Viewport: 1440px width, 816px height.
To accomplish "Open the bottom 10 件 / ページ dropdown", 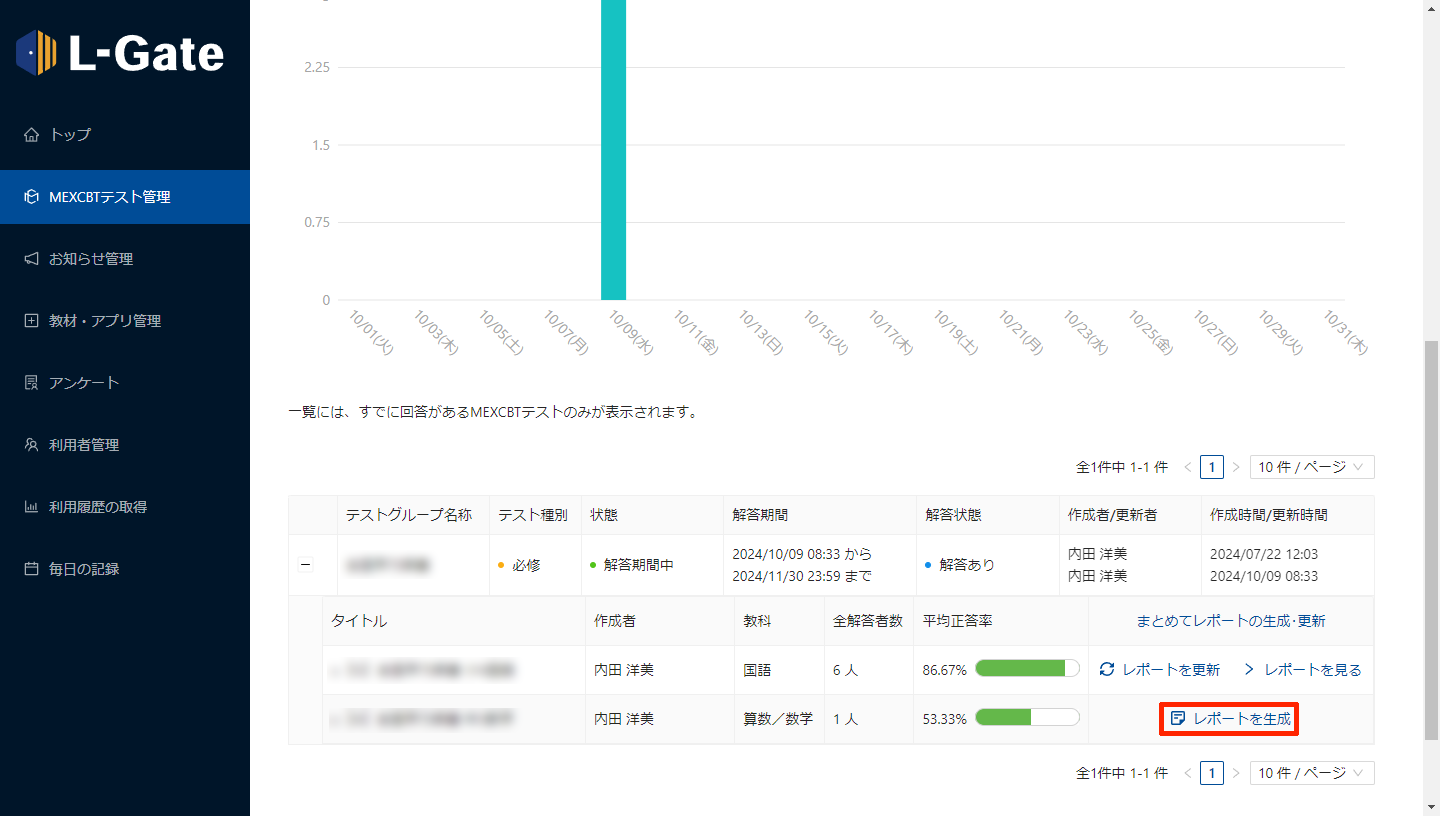I will tap(1311, 773).
